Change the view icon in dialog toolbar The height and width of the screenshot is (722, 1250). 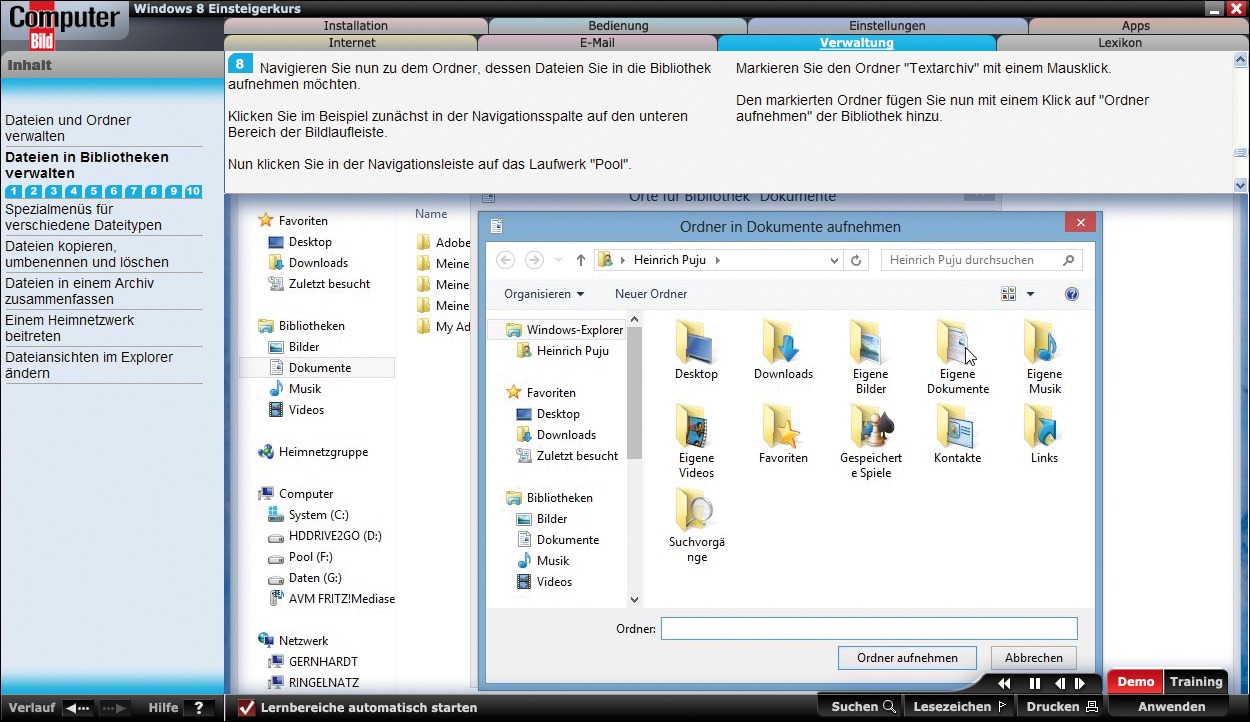pos(1008,294)
